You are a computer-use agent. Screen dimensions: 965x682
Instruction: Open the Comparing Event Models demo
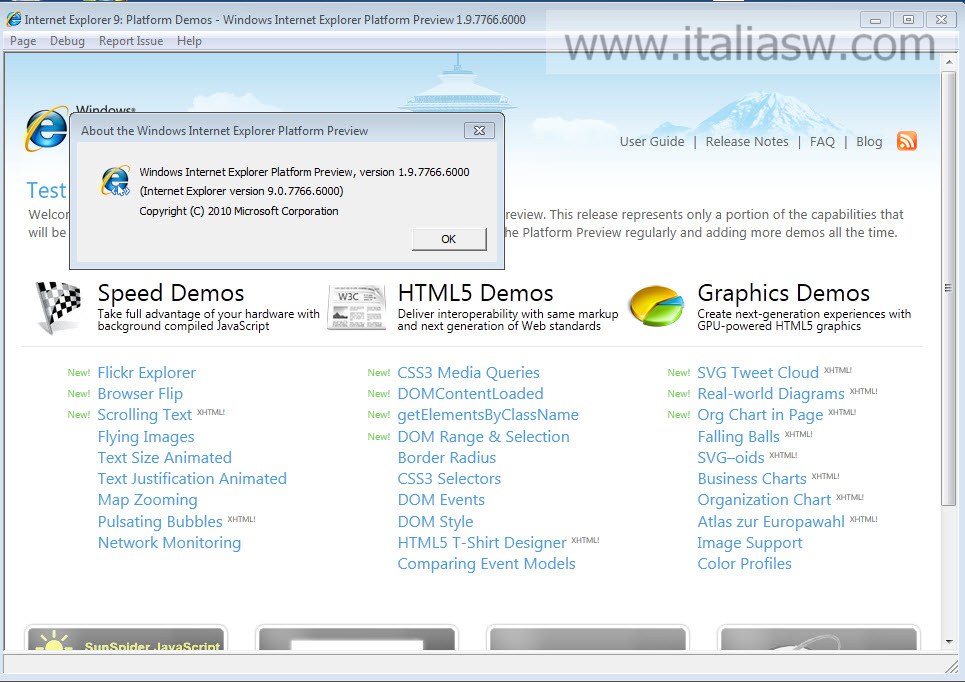[486, 564]
